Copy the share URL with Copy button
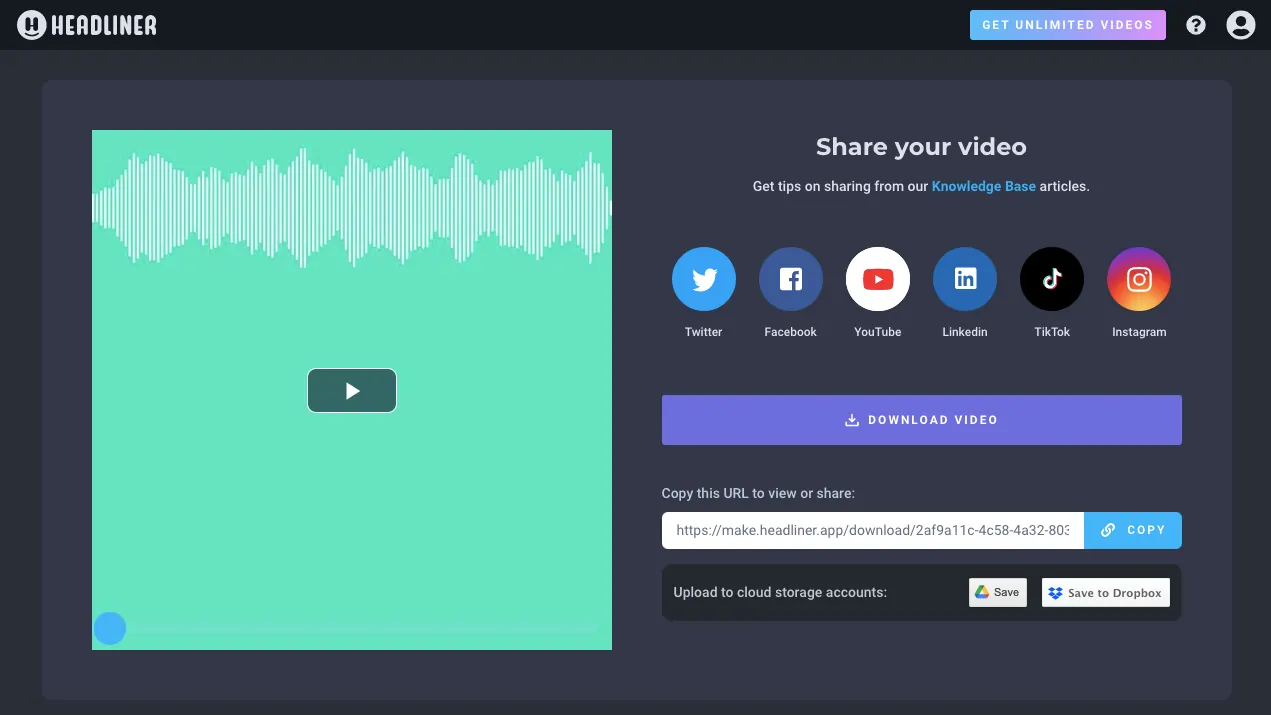Image resolution: width=1271 pixels, height=715 pixels. point(1133,531)
